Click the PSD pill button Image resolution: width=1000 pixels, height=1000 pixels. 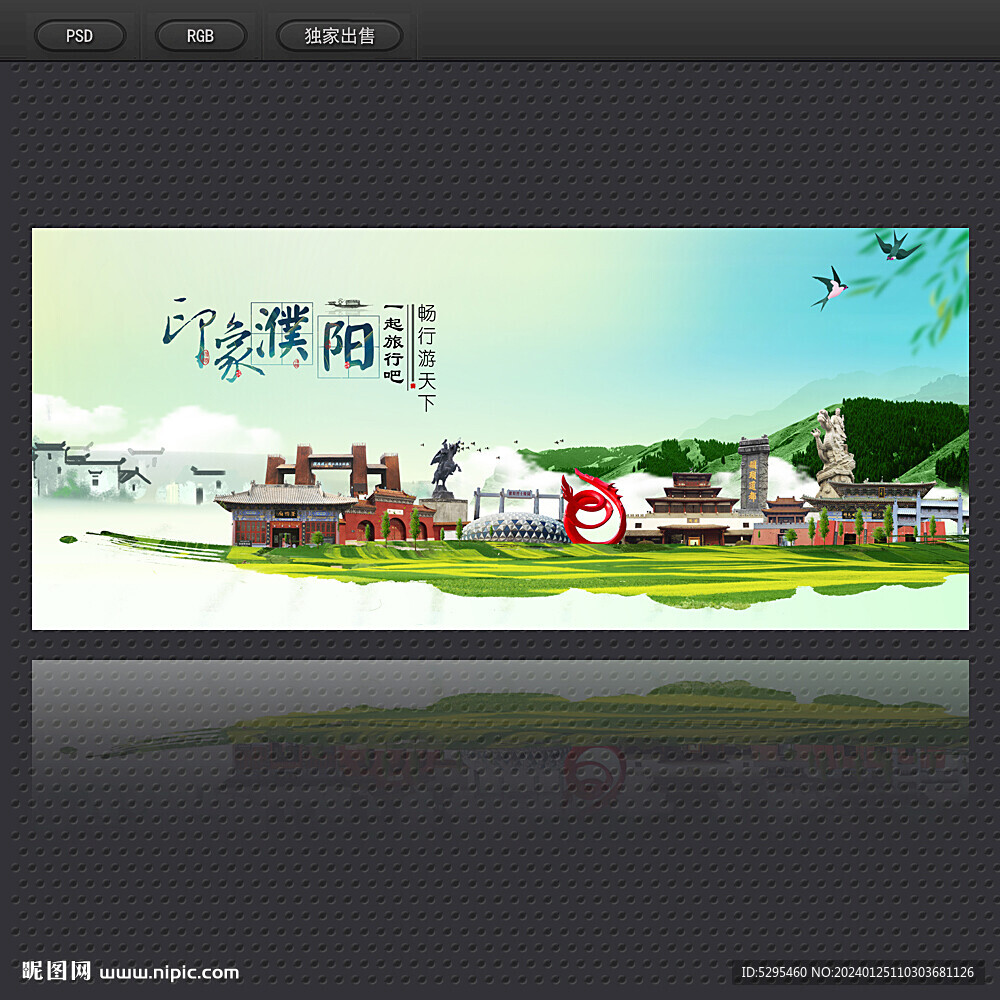coord(80,36)
